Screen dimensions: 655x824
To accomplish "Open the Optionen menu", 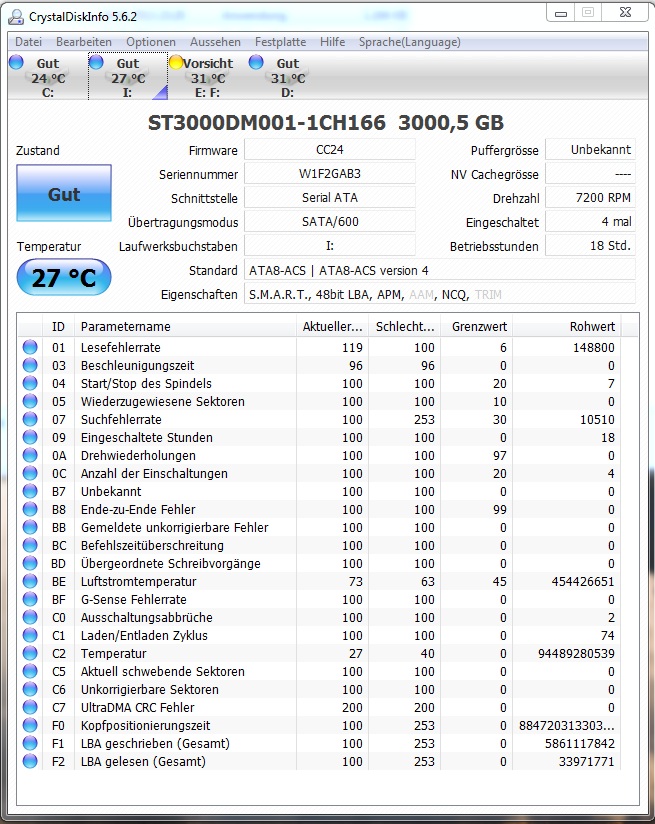I will click(150, 42).
